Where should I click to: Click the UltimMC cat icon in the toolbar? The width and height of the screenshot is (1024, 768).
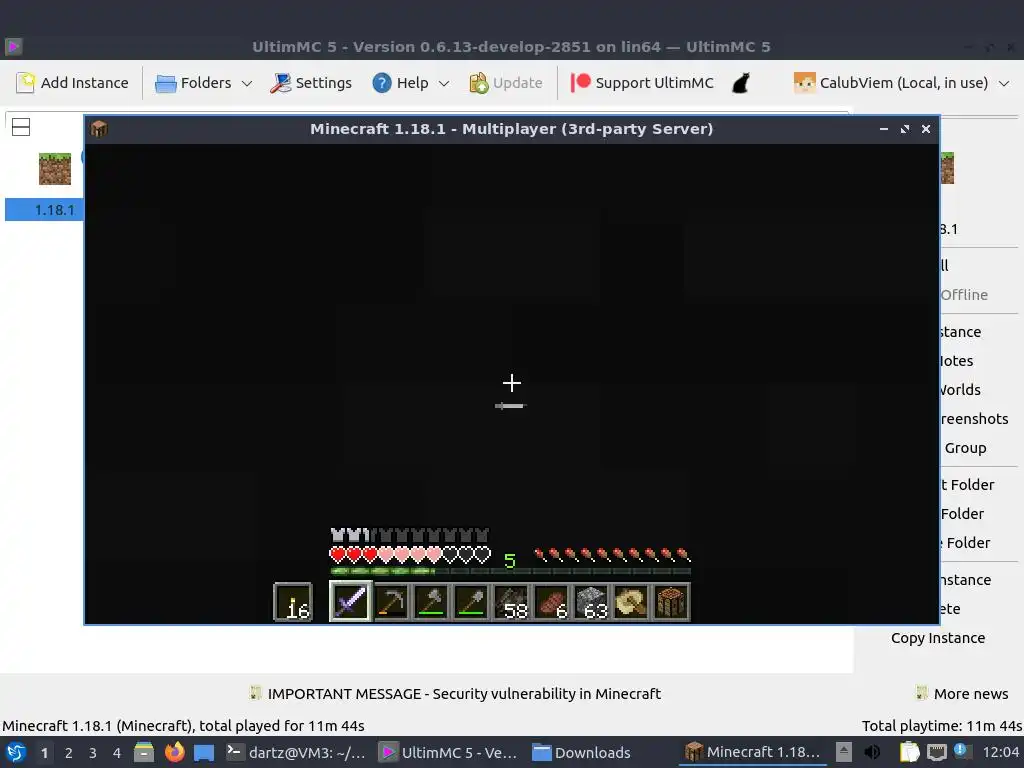[x=741, y=83]
